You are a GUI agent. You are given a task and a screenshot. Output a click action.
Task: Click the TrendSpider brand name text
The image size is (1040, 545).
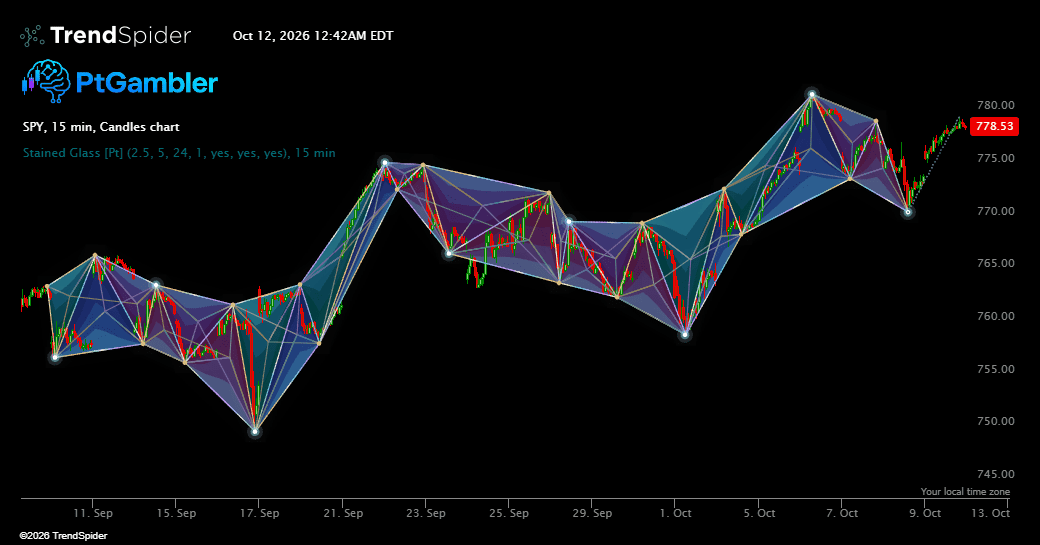coord(120,35)
